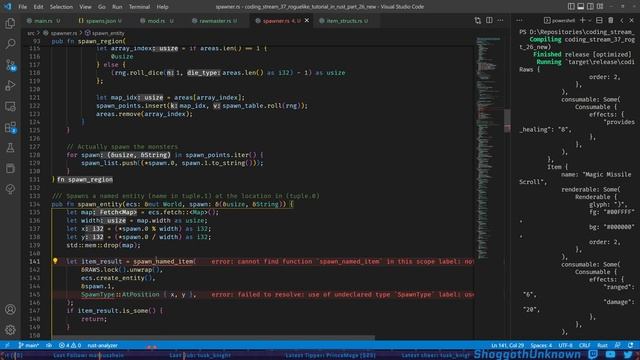This screenshot has width=640, height=360.
Task: Open the notifications bell in status bar
Action: point(631,345)
